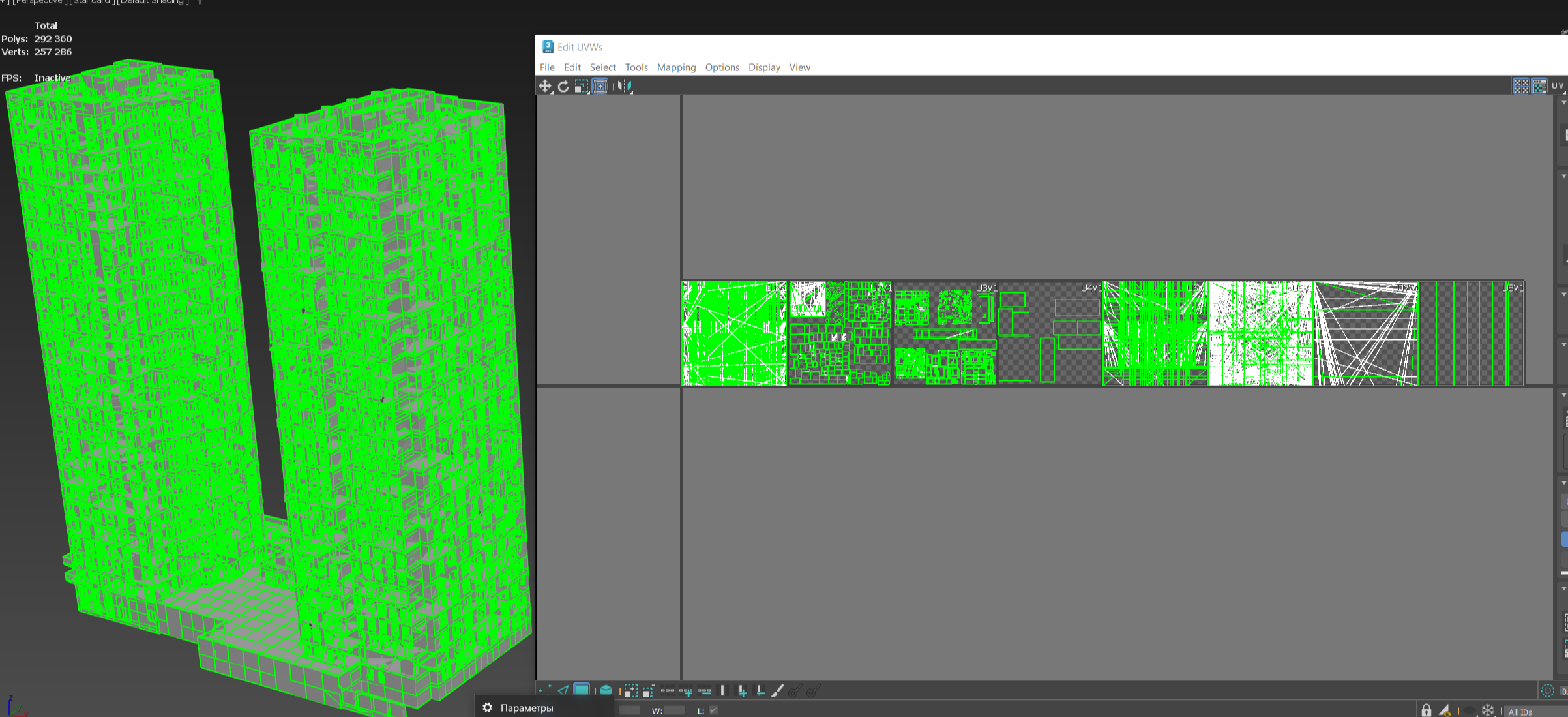This screenshot has width=1568, height=717.
Task: Open the UV coordinate plane dropdown
Action: pyautogui.click(x=1559, y=86)
